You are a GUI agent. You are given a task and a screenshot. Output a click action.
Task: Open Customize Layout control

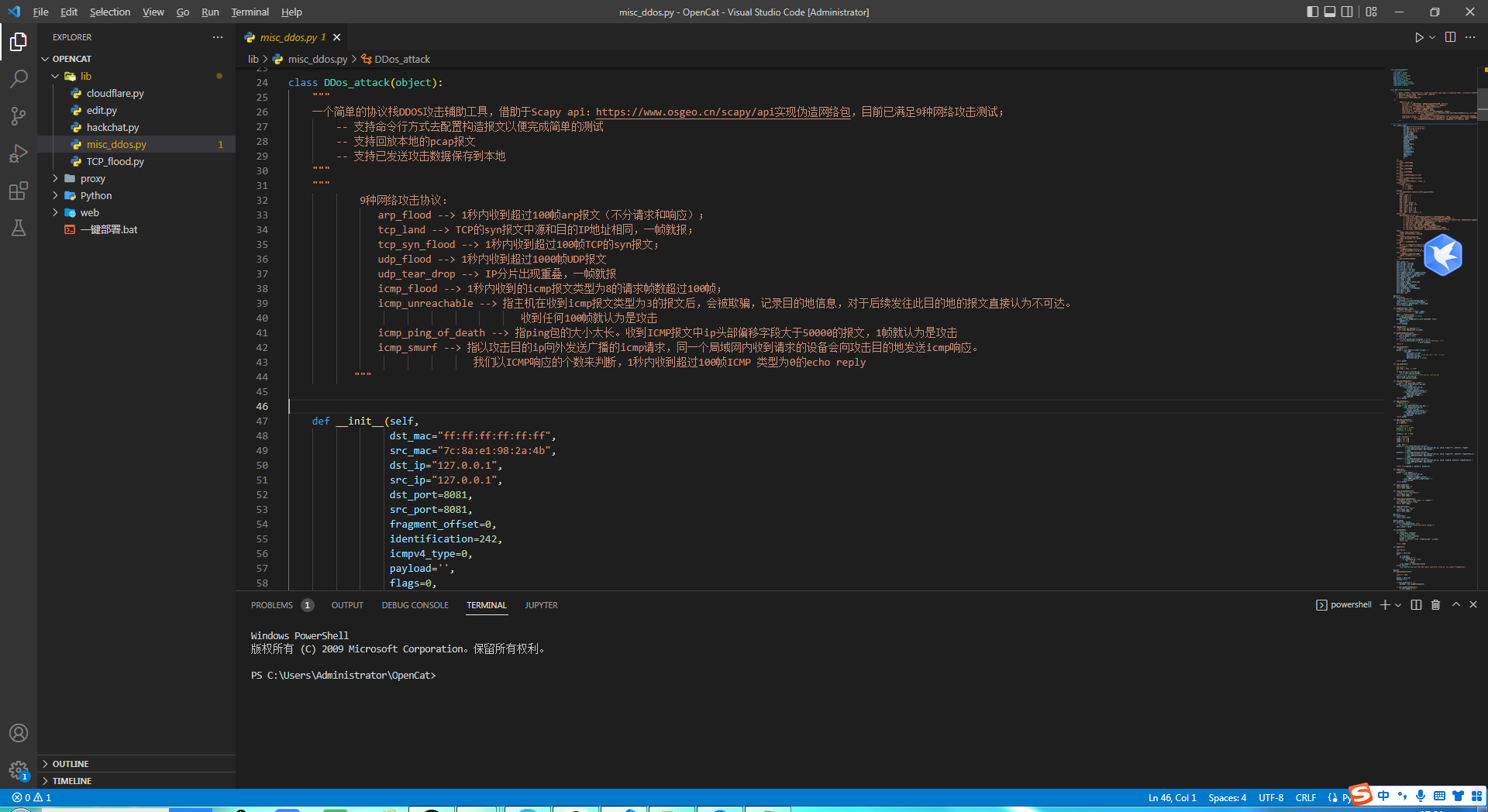1371,12
